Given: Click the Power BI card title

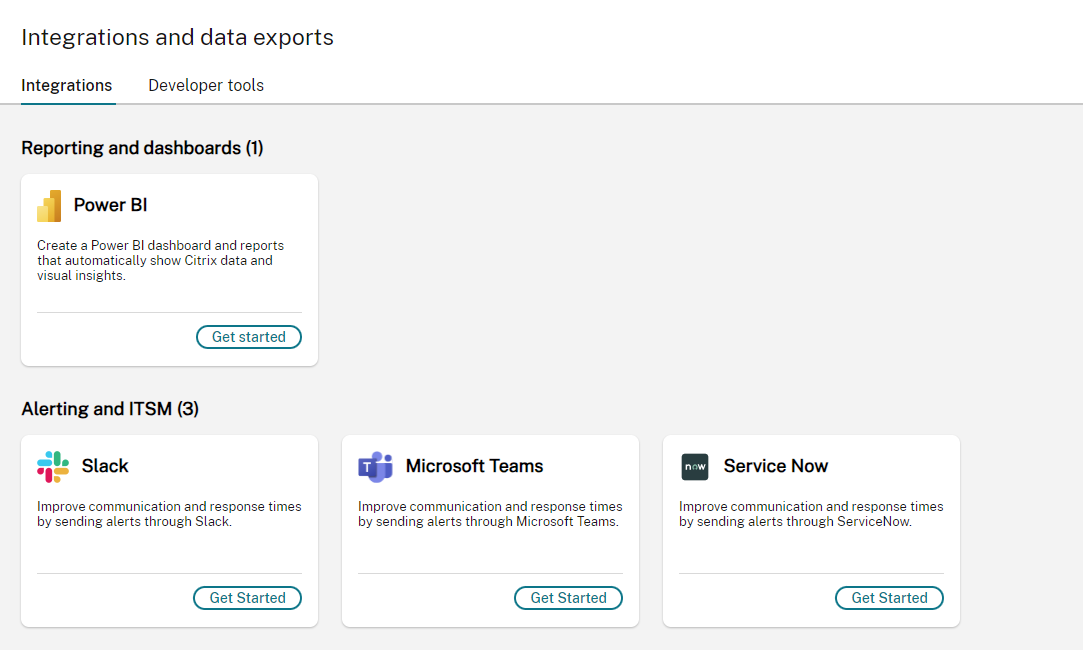Looking at the screenshot, I should (x=110, y=205).
